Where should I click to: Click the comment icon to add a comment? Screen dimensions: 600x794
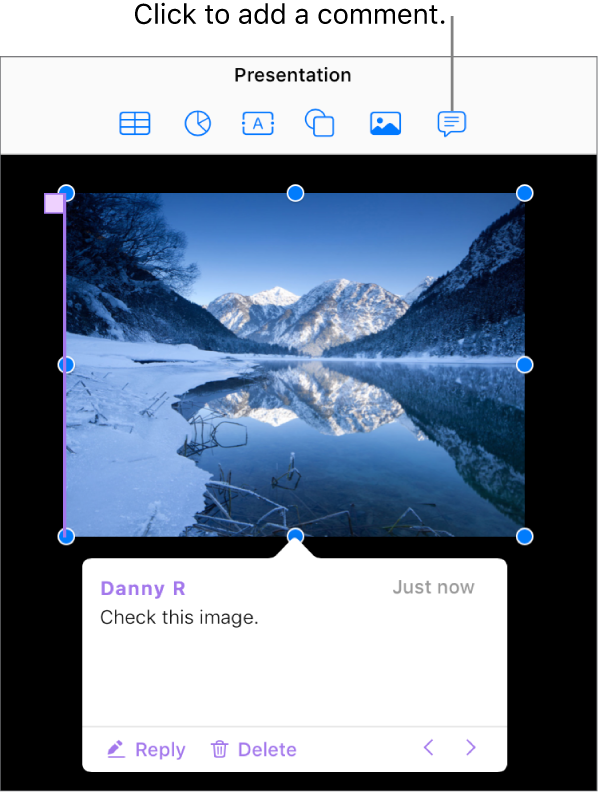point(452,124)
